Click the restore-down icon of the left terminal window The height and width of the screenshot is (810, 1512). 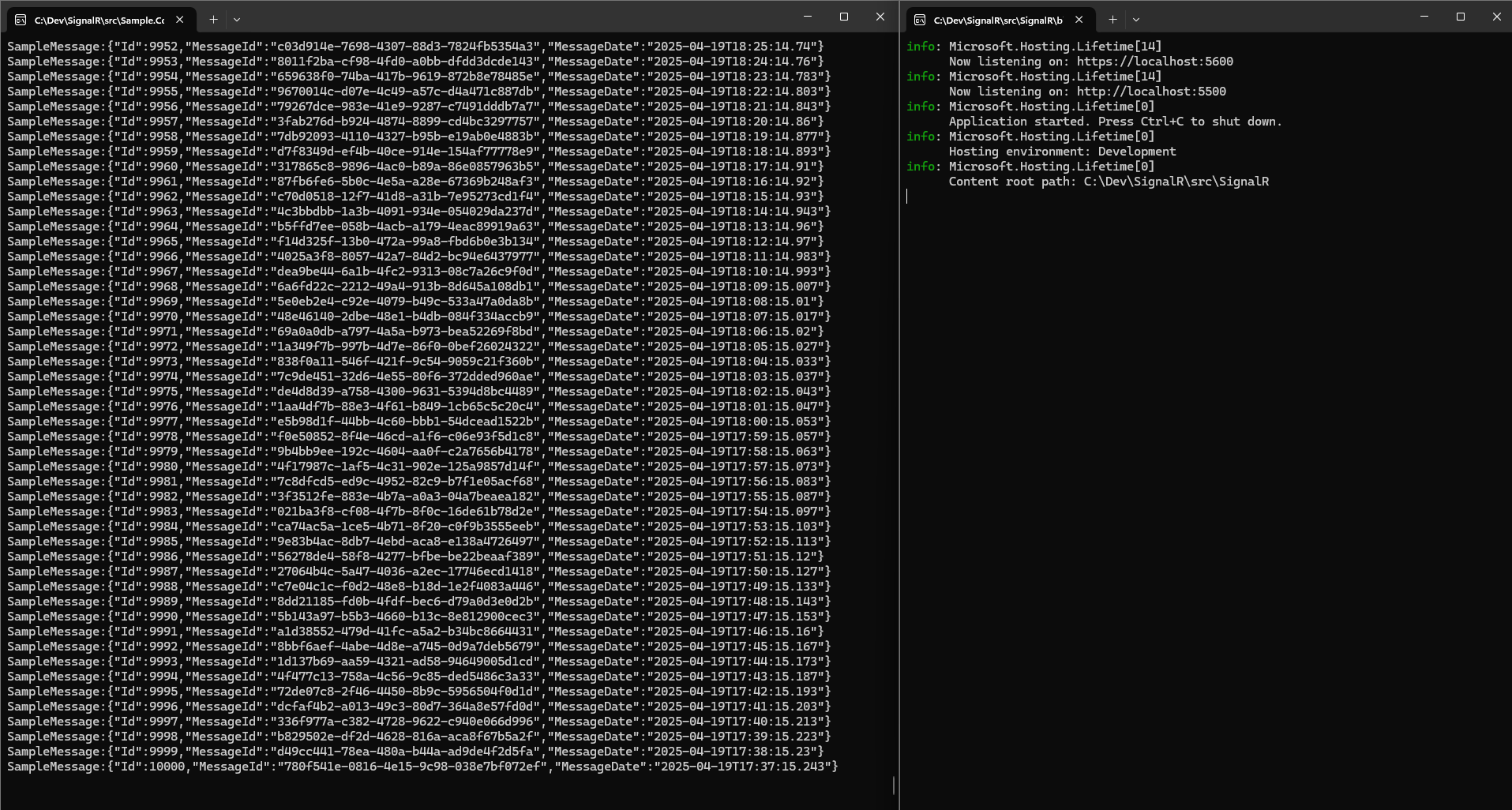(x=843, y=17)
